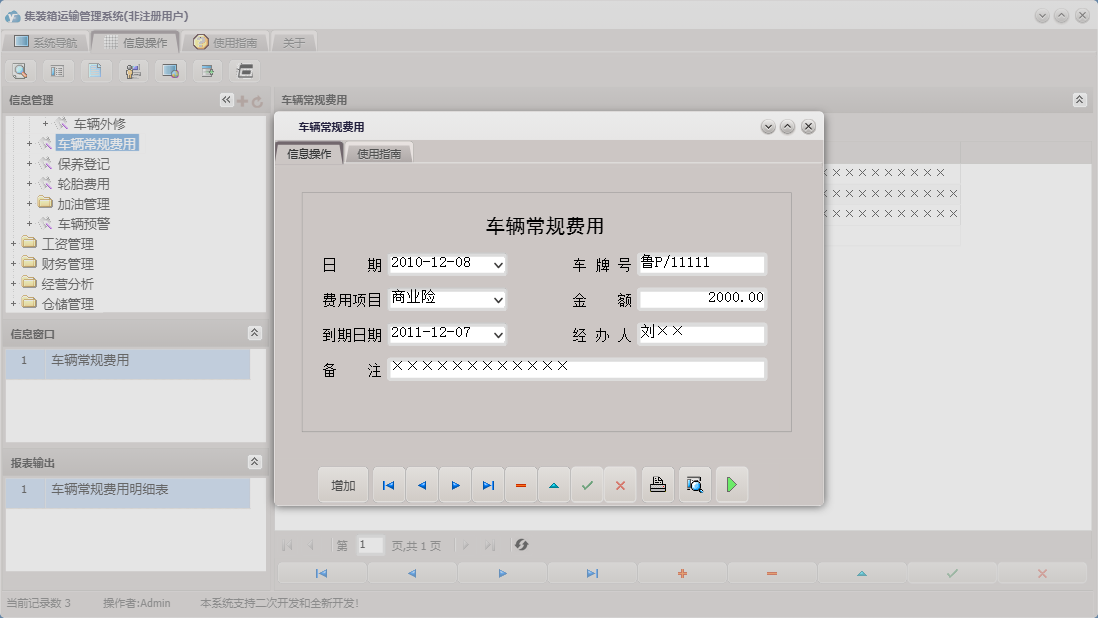Click inside the 经办人 input field
This screenshot has height=618, width=1098.
[x=700, y=334]
